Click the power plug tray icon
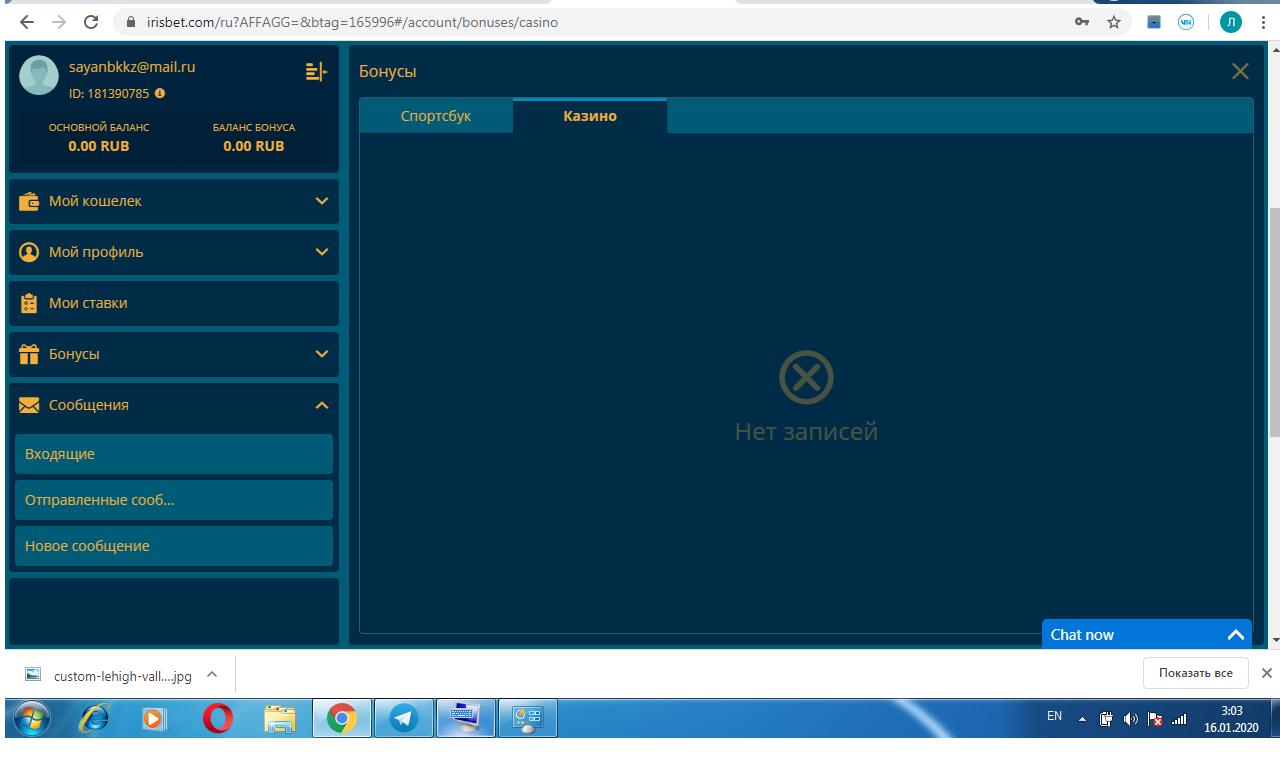1280x768 pixels. (1106, 719)
